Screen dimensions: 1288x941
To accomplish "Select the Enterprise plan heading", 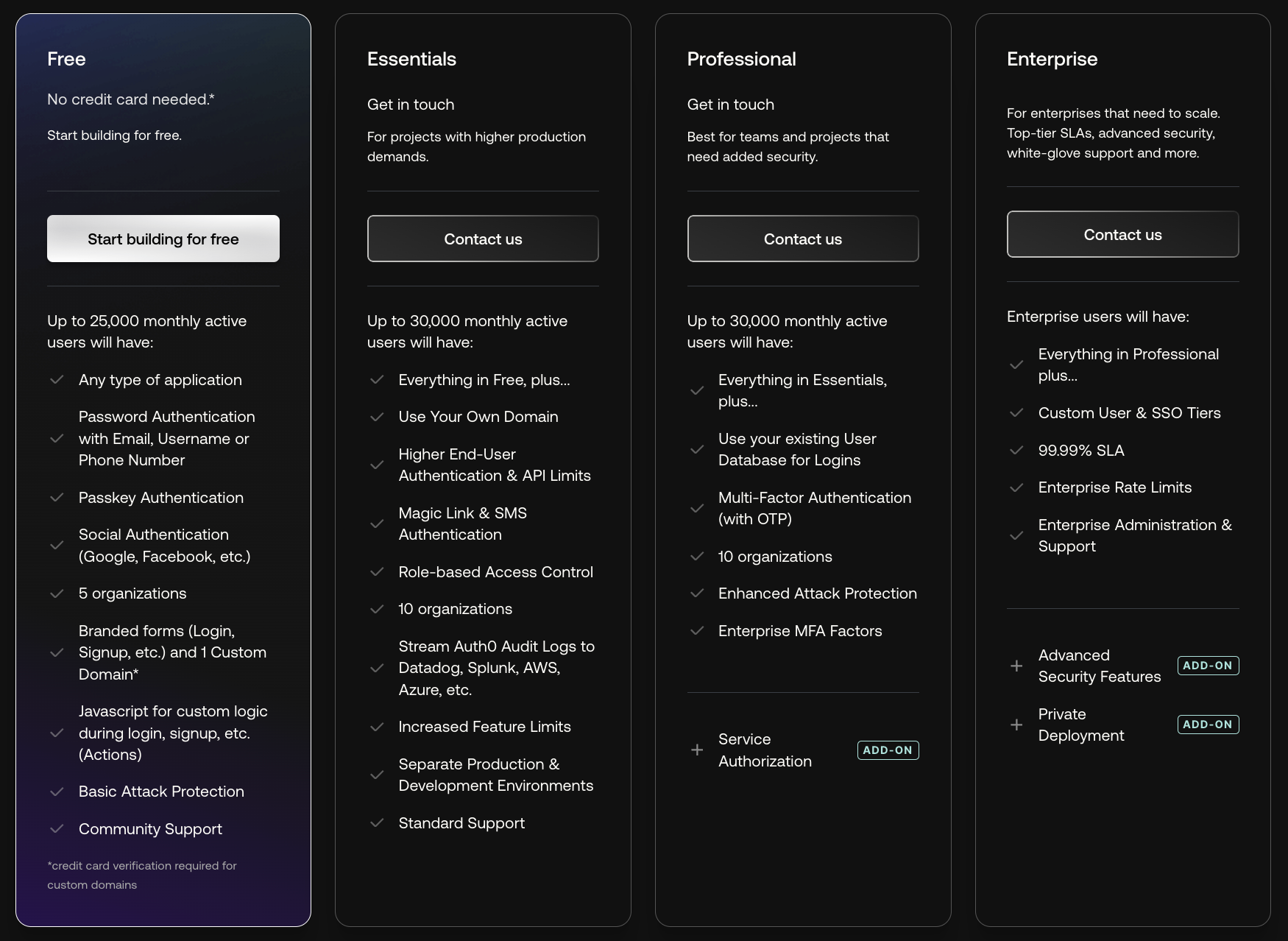I will (x=1052, y=59).
